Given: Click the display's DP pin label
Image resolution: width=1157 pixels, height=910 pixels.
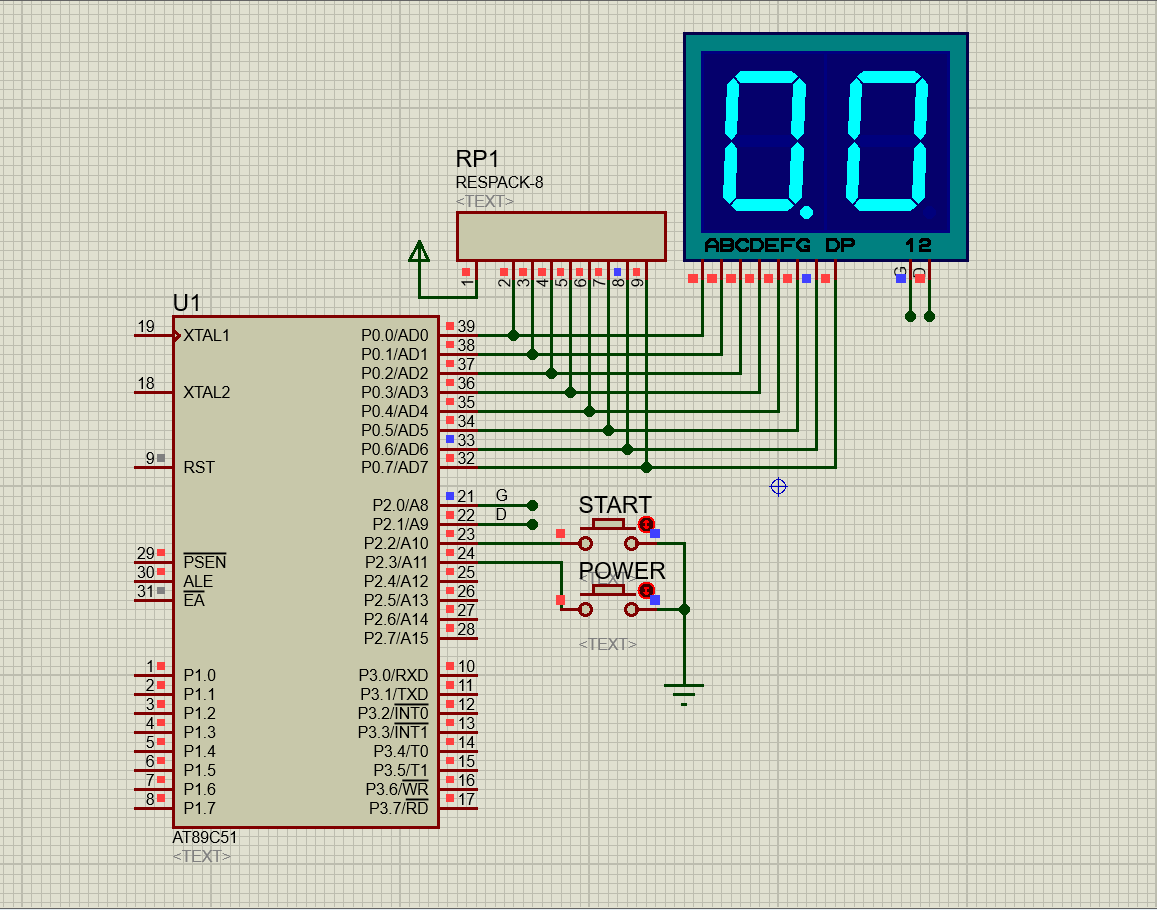Looking at the screenshot, I should [839, 245].
